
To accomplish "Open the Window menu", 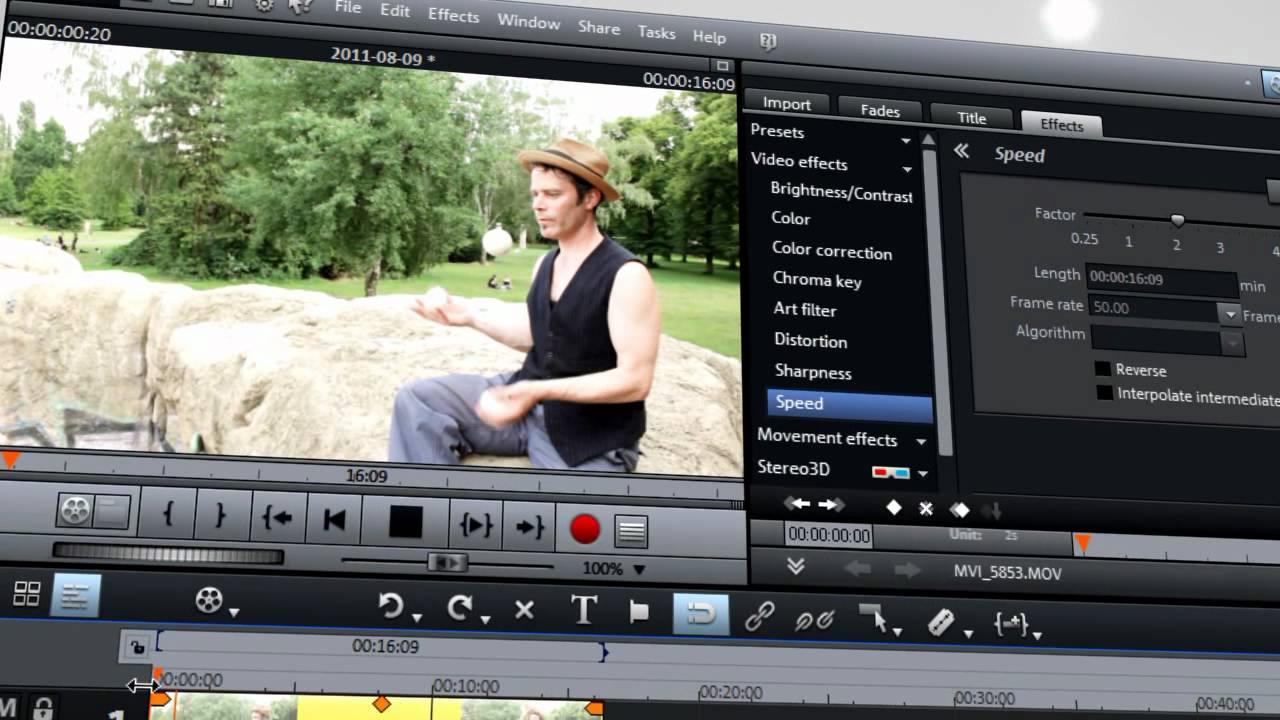I will [x=529, y=20].
